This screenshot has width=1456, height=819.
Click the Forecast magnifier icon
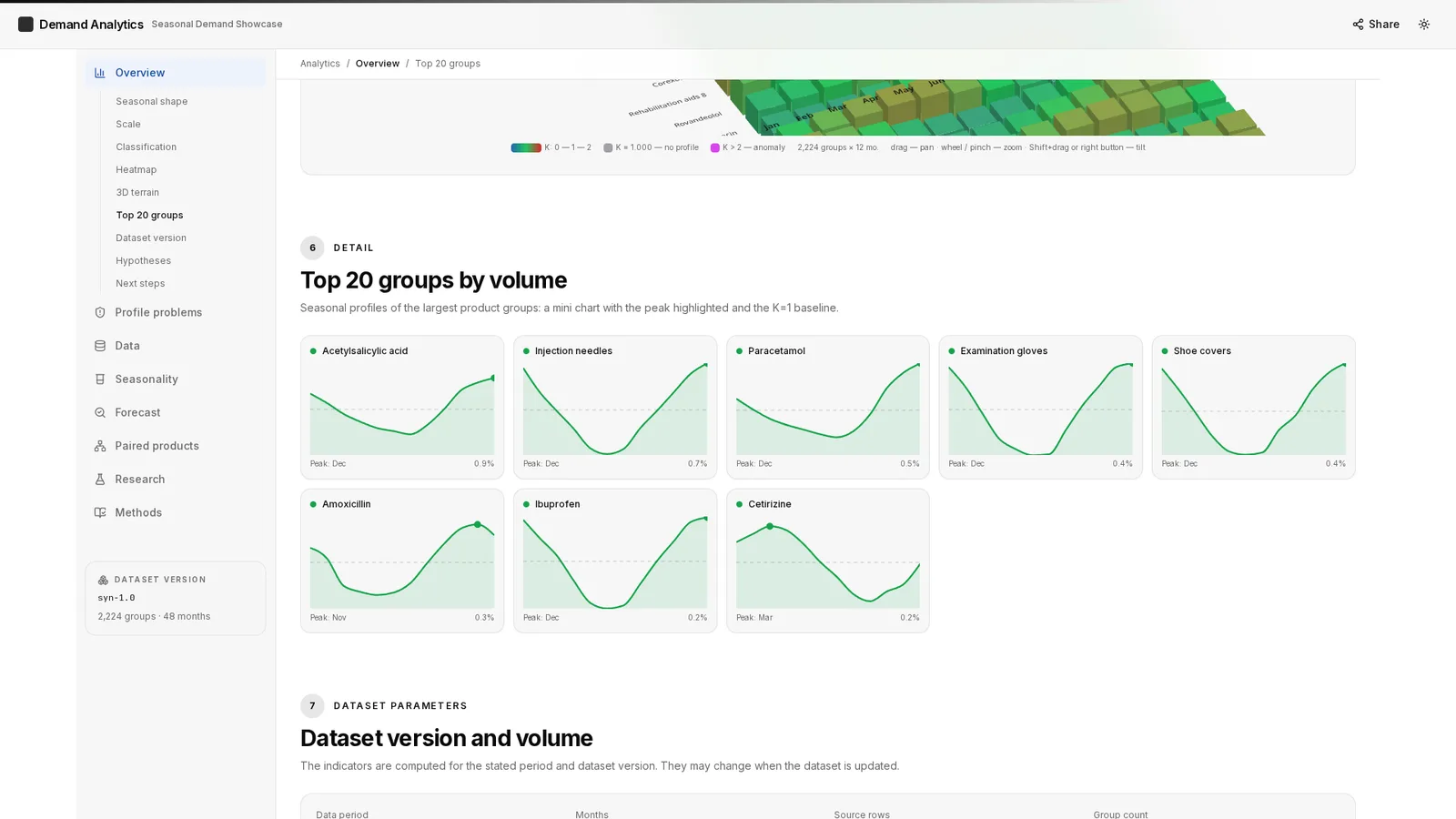point(100,412)
